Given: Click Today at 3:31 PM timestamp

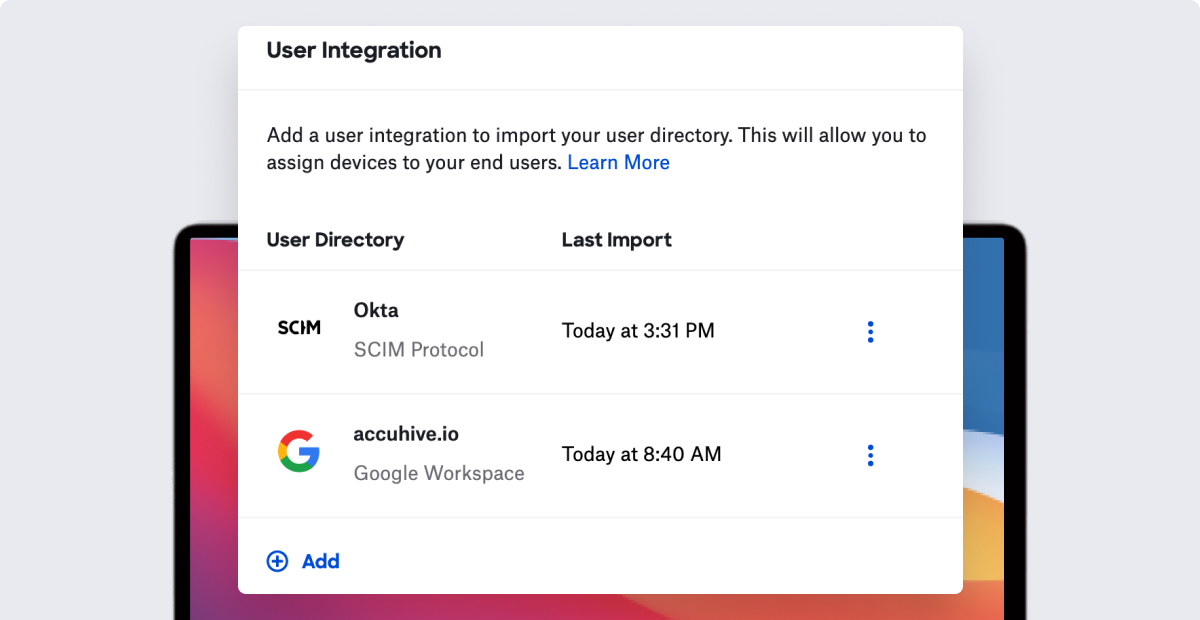Looking at the screenshot, I should click(638, 331).
